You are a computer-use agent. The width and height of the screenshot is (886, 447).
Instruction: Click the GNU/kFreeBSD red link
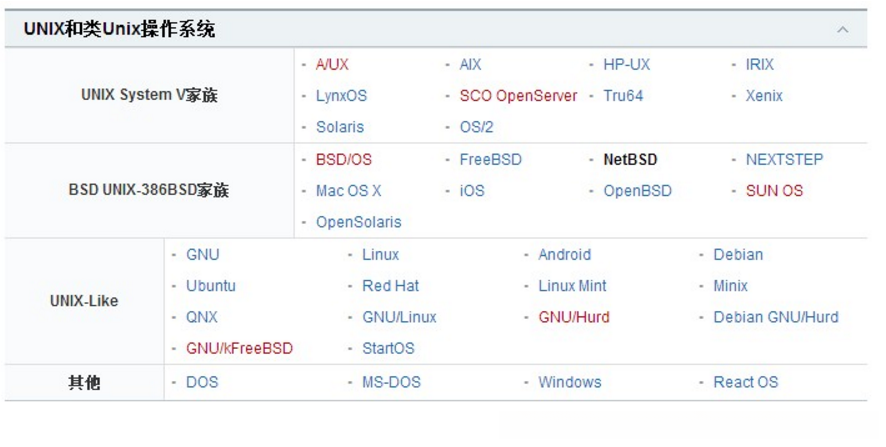[x=239, y=348]
